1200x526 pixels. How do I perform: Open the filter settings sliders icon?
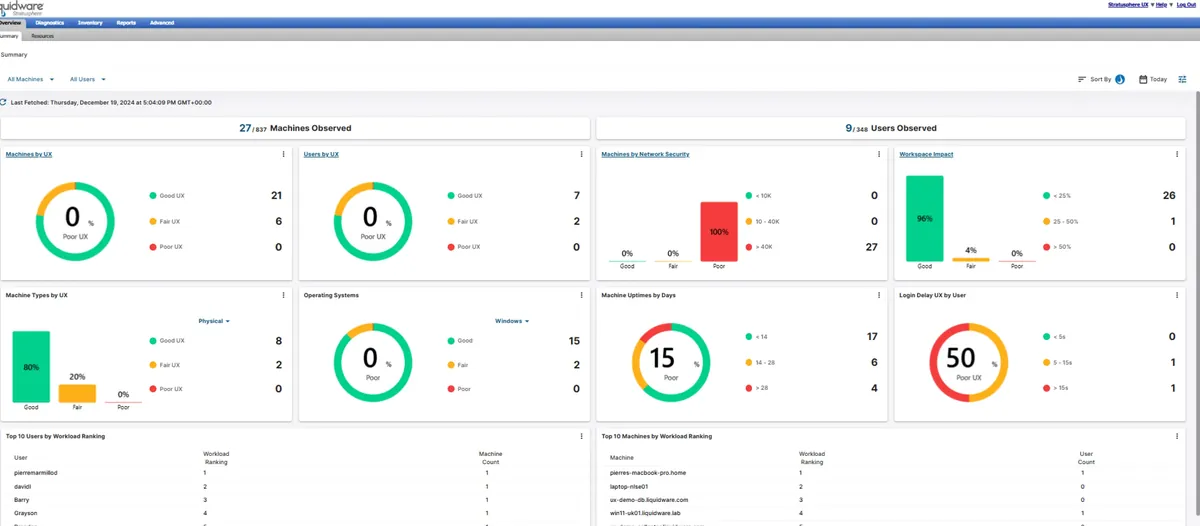1182,79
